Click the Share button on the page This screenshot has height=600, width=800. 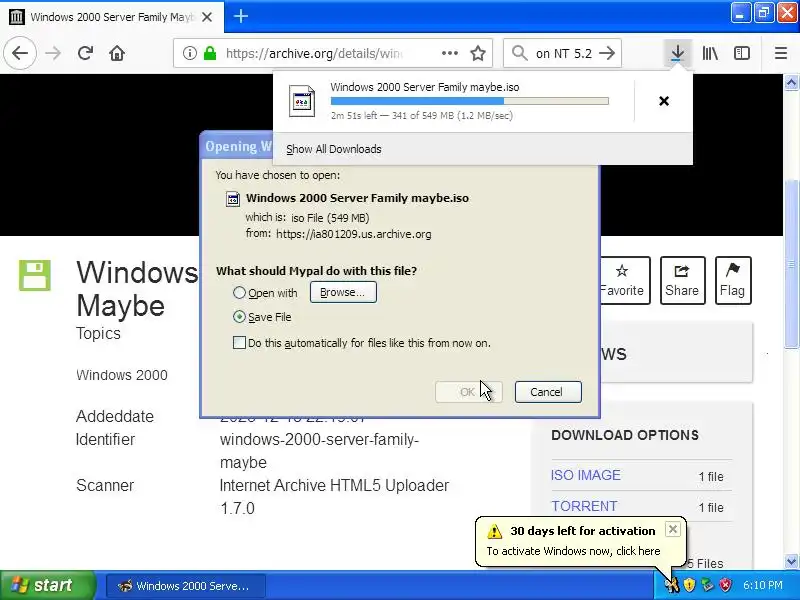[682, 280]
